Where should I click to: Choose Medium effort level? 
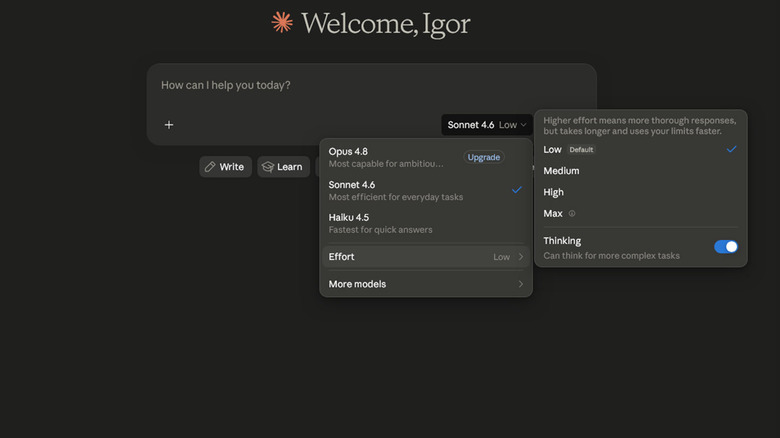pos(640,171)
